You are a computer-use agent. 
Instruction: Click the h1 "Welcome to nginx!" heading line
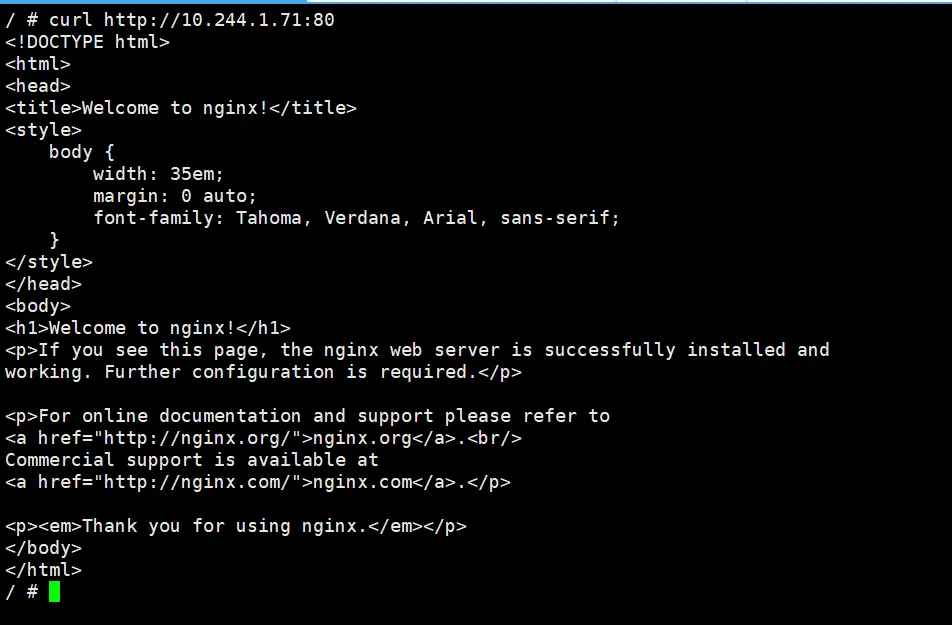pos(148,328)
